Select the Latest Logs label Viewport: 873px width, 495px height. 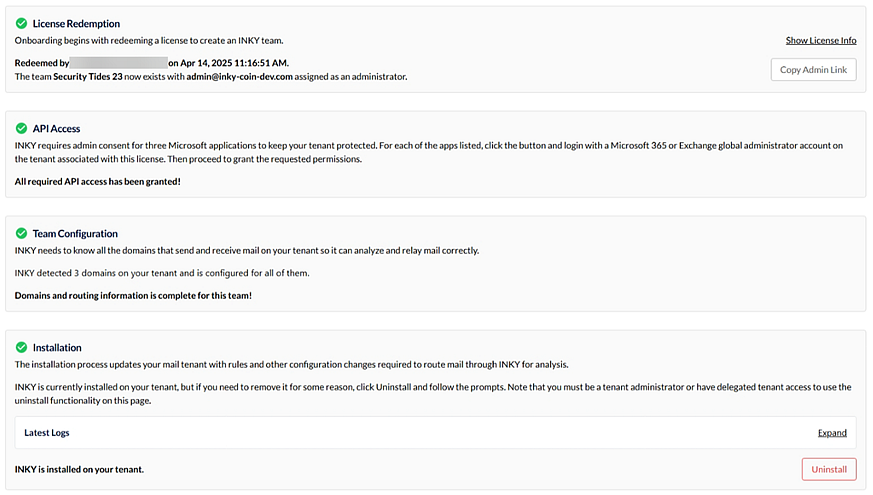tap(47, 433)
